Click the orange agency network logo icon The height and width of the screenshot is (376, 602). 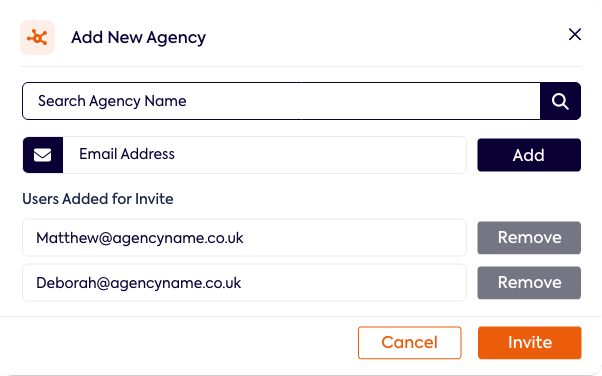[37, 38]
